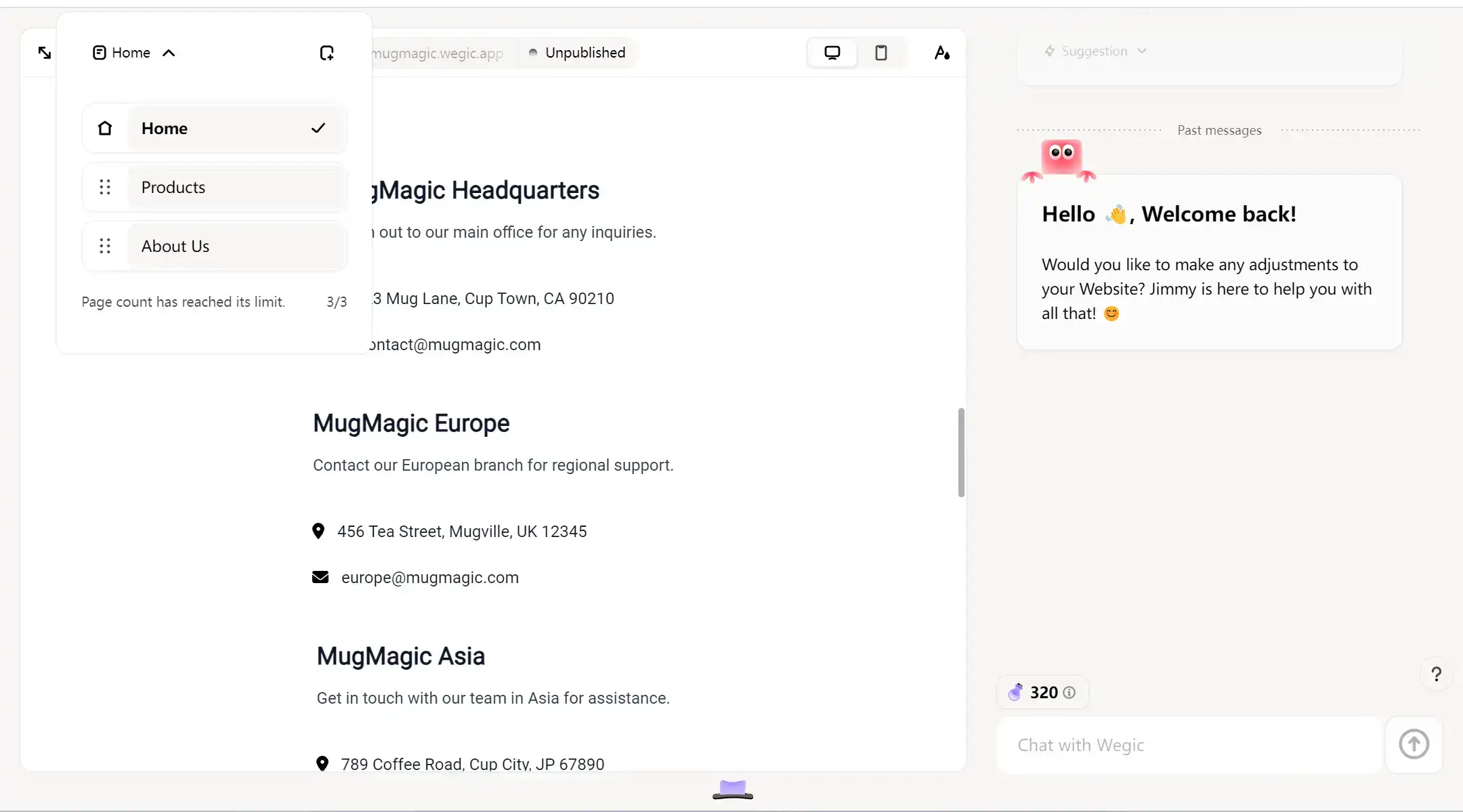Click the mugmagic.wegic.app URL link

(435, 52)
